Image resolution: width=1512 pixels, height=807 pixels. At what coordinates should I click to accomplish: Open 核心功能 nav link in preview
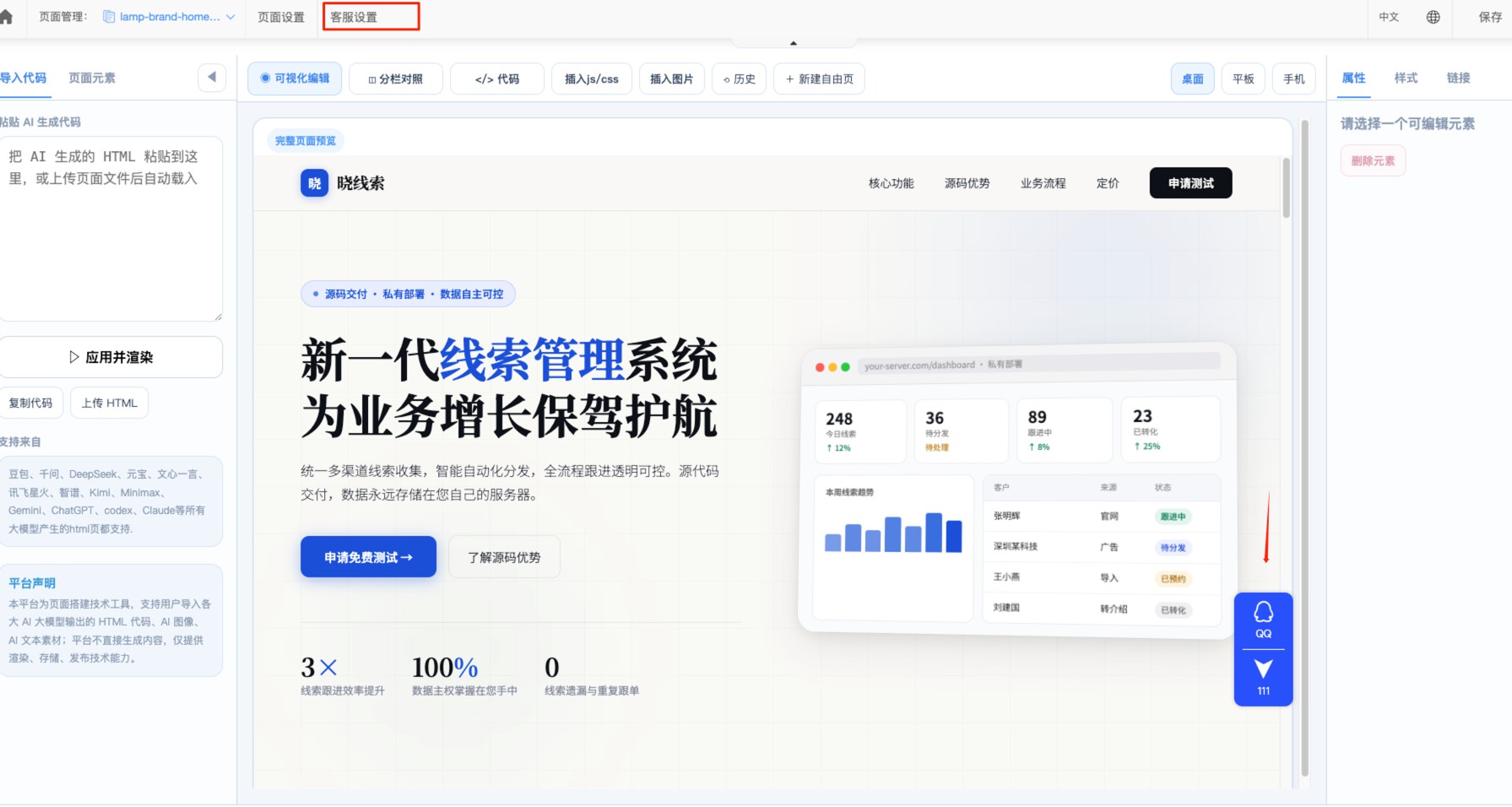pos(891,183)
